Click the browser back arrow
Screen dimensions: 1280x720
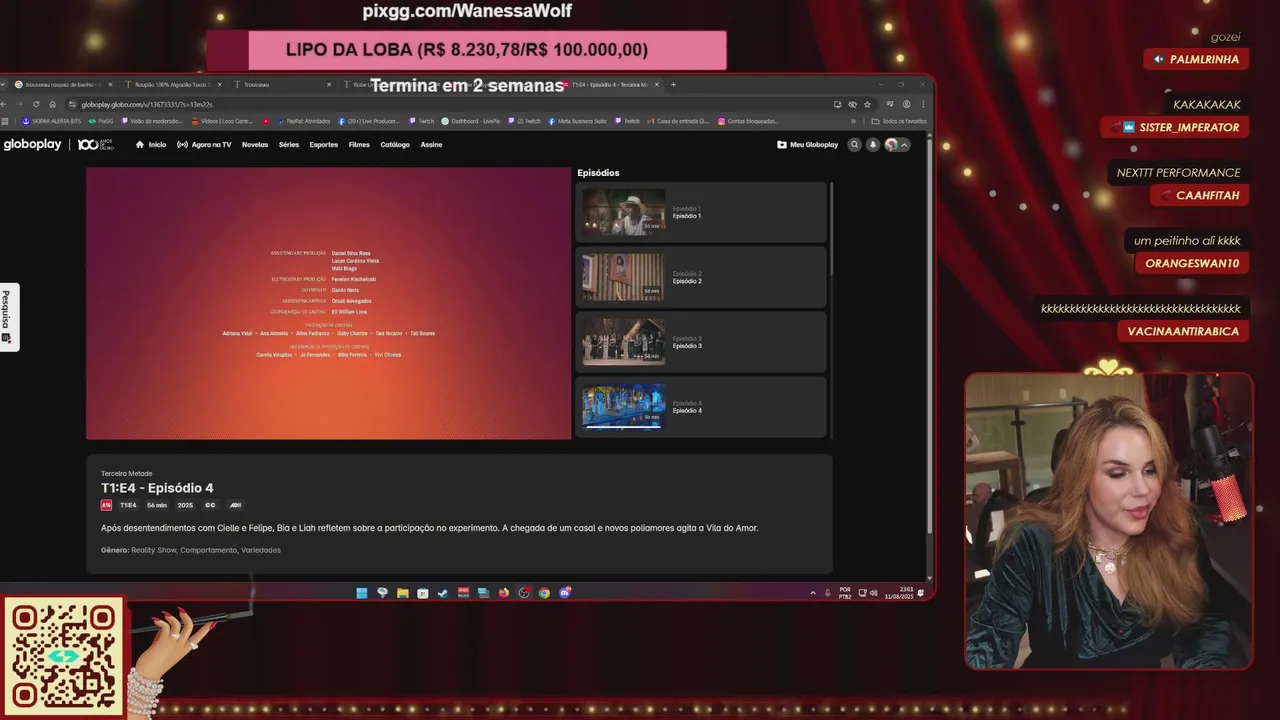5,104
